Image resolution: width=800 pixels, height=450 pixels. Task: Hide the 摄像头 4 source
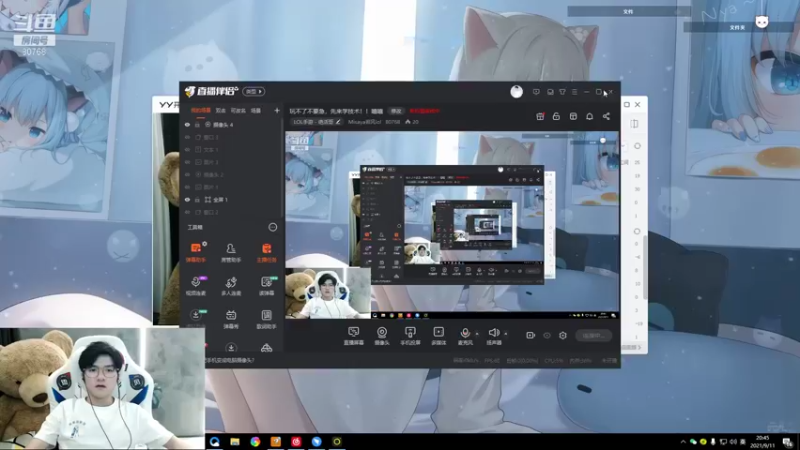point(187,124)
